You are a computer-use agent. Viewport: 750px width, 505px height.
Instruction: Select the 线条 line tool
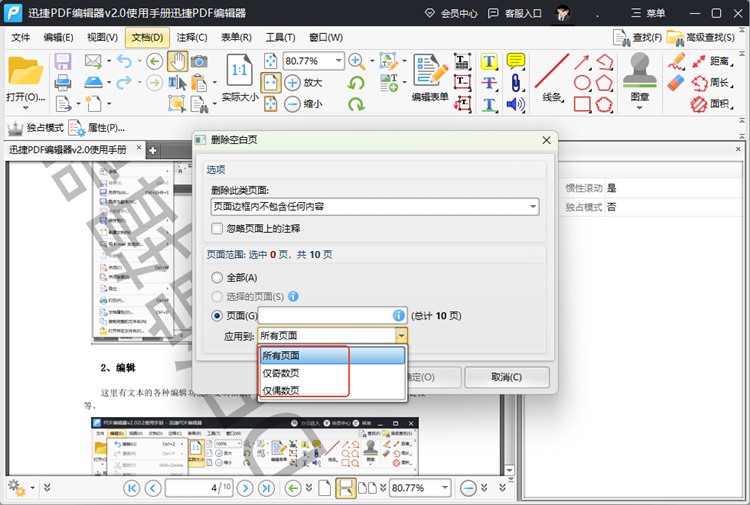click(x=552, y=77)
